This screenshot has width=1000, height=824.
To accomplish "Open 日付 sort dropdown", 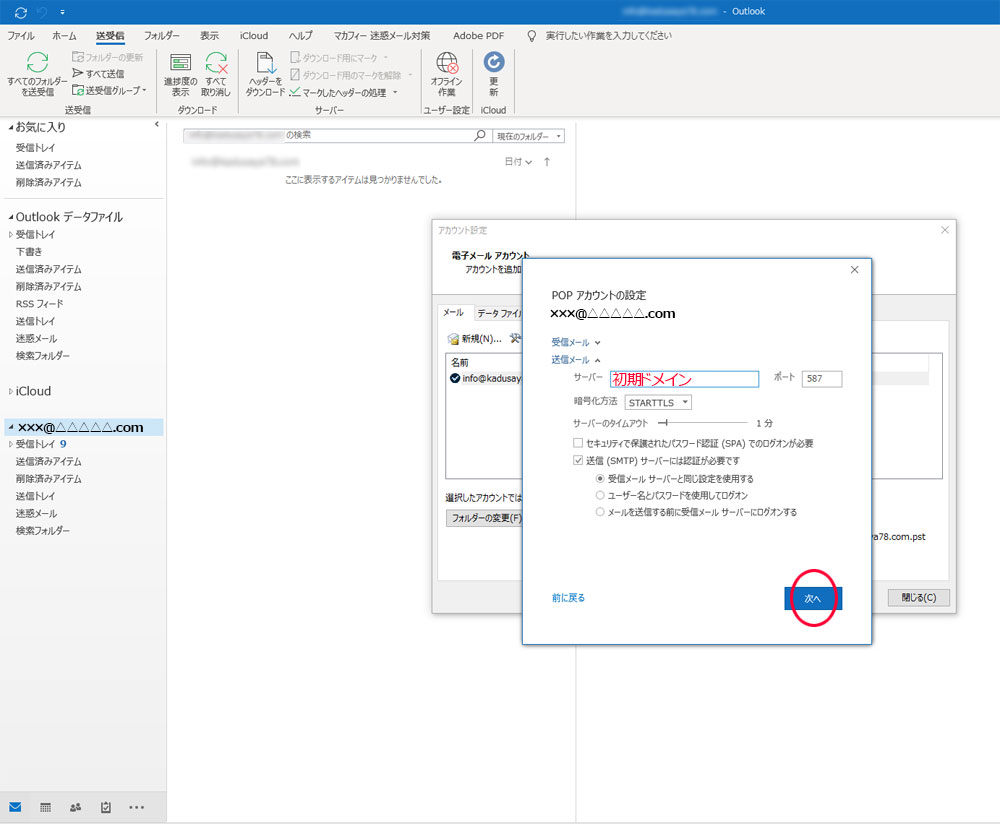I will tap(518, 162).
